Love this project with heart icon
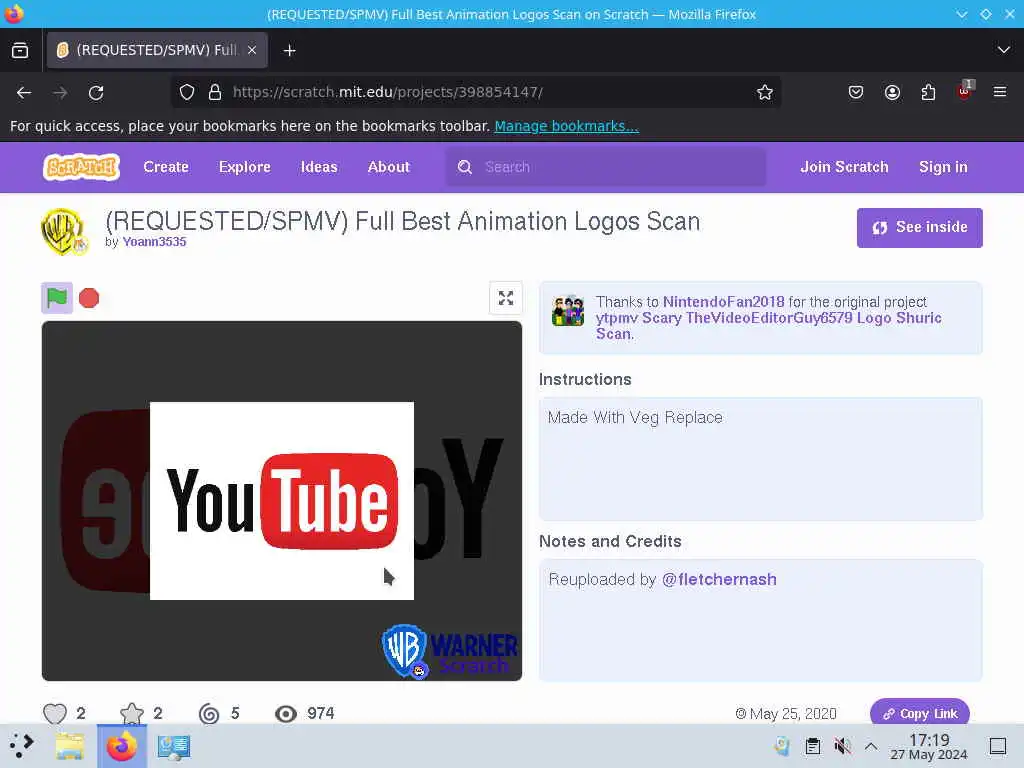This screenshot has height=768, width=1024. point(55,713)
